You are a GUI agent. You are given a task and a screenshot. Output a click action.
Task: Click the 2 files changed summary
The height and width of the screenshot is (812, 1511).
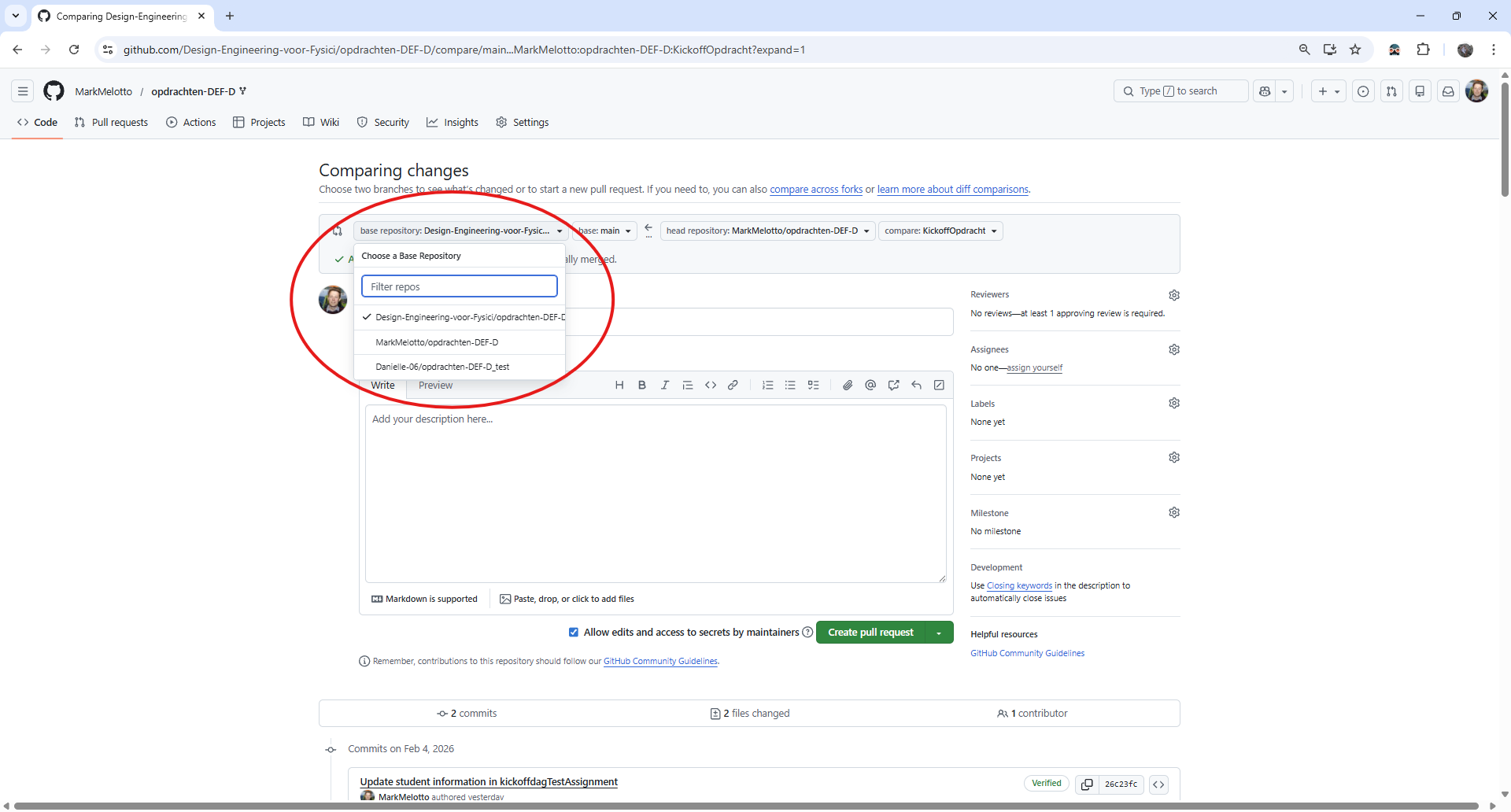(750, 714)
